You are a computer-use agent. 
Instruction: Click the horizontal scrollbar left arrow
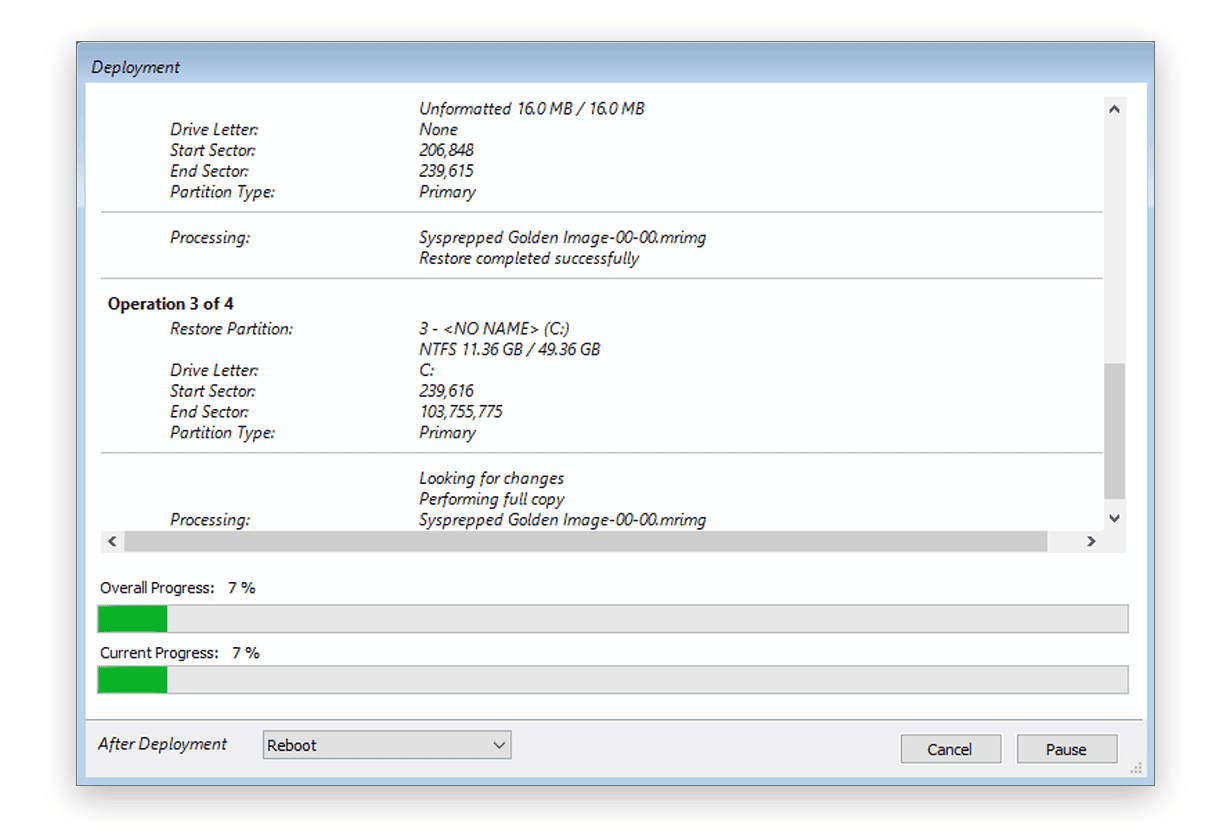click(111, 541)
